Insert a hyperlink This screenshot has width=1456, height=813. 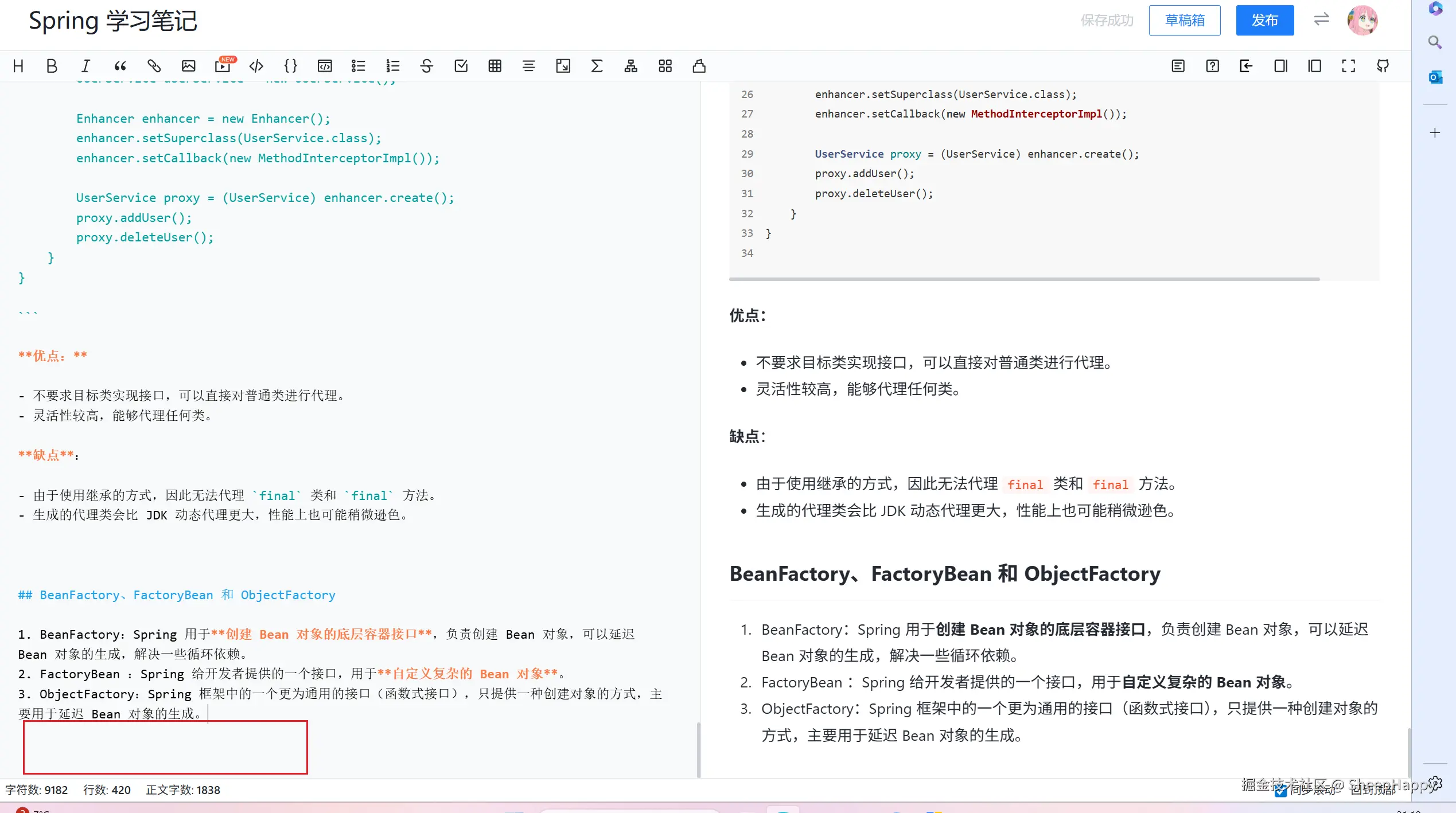tap(154, 65)
